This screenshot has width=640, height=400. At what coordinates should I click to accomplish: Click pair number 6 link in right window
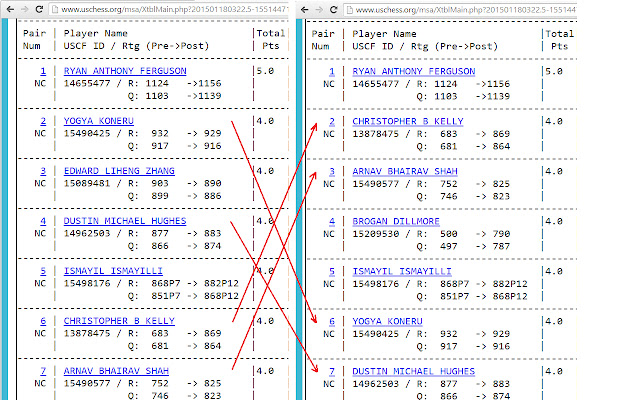(332, 322)
